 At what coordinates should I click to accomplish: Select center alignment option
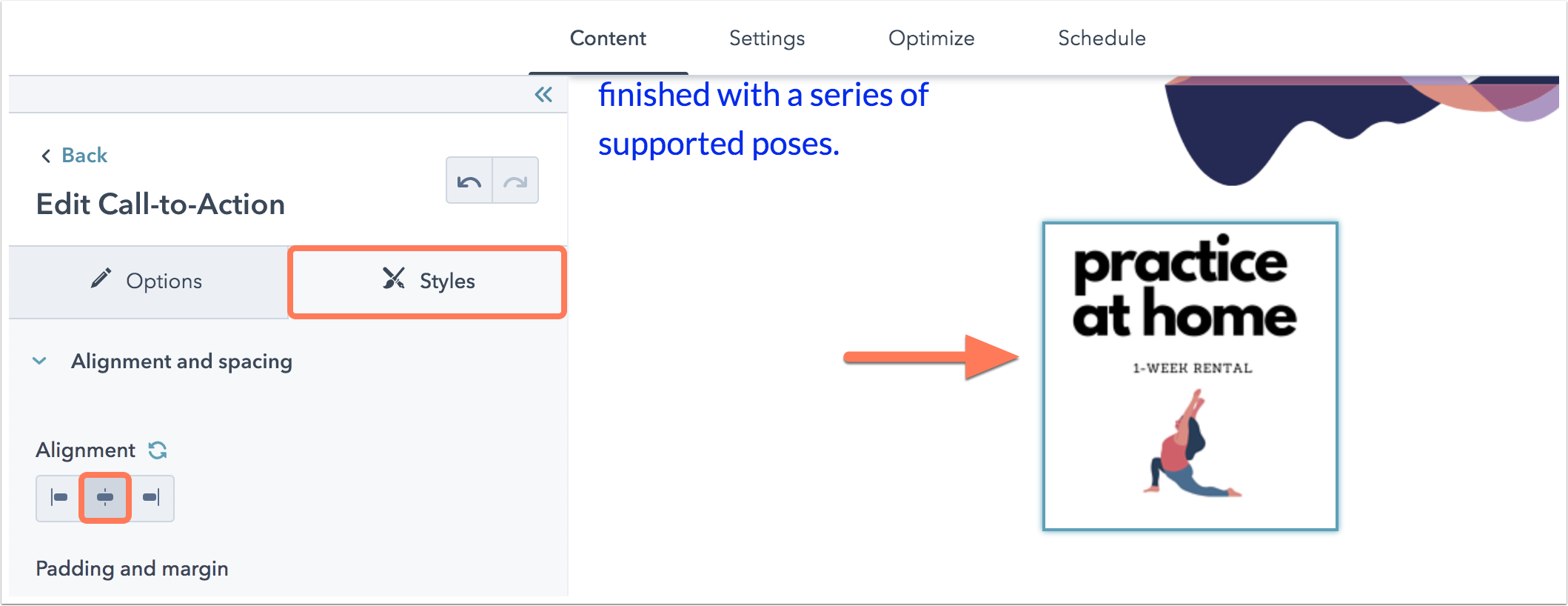pos(105,498)
